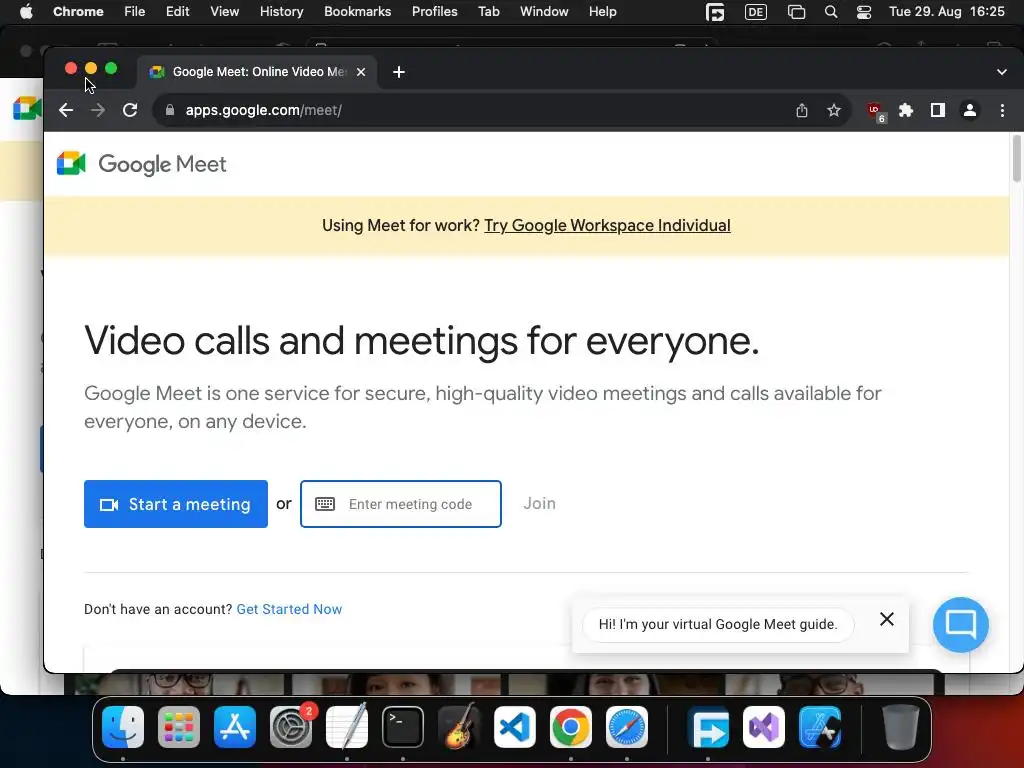Click the Join button
The width and height of the screenshot is (1024, 768).
[x=539, y=504]
